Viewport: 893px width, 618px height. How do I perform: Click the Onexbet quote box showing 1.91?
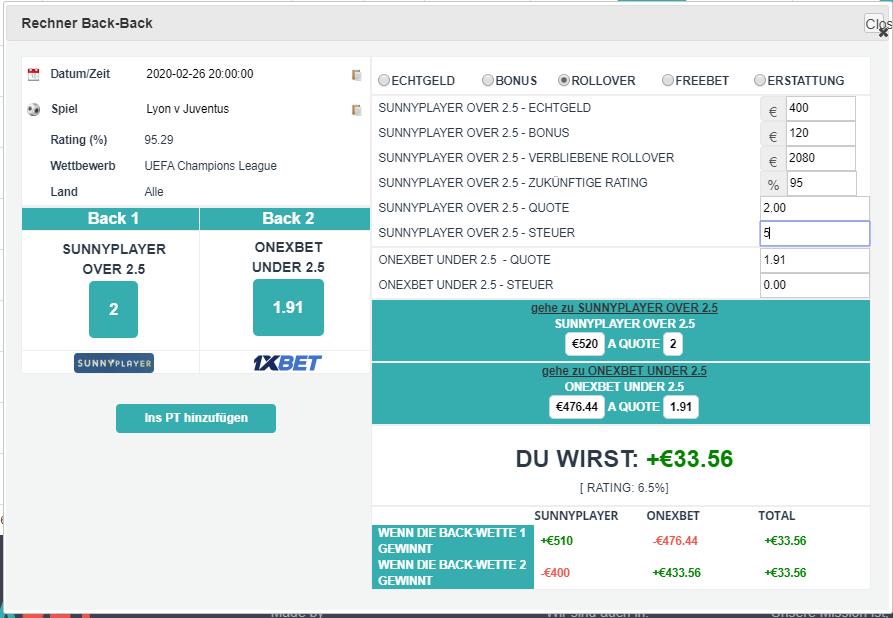681,407
